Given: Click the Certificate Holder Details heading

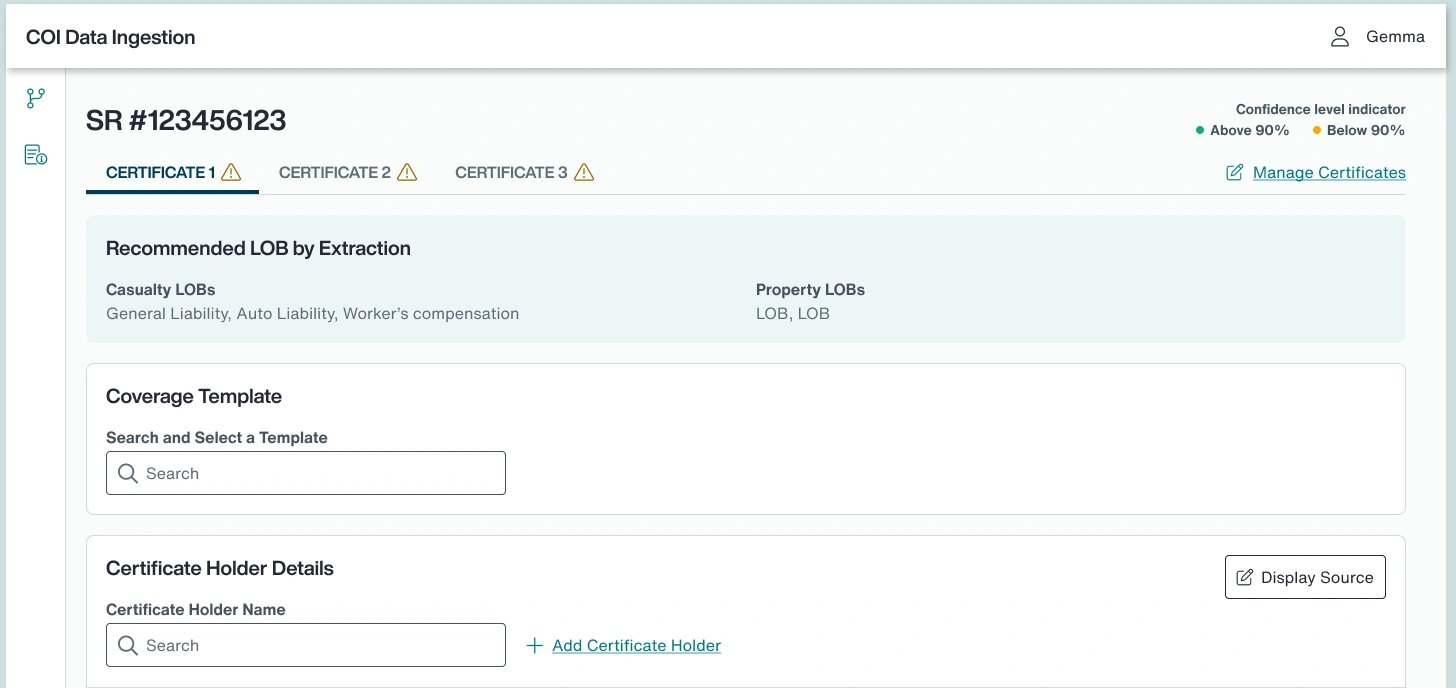Looking at the screenshot, I should (220, 569).
